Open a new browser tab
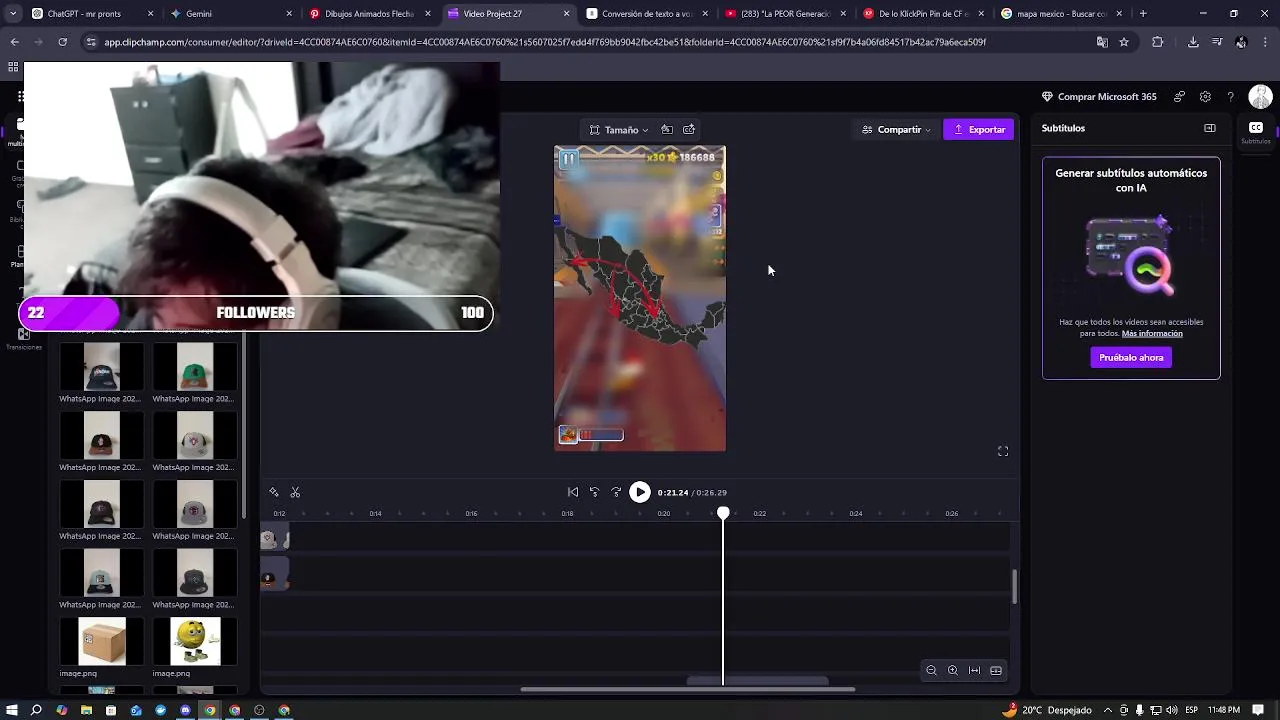The width and height of the screenshot is (1280, 720). click(x=1143, y=14)
